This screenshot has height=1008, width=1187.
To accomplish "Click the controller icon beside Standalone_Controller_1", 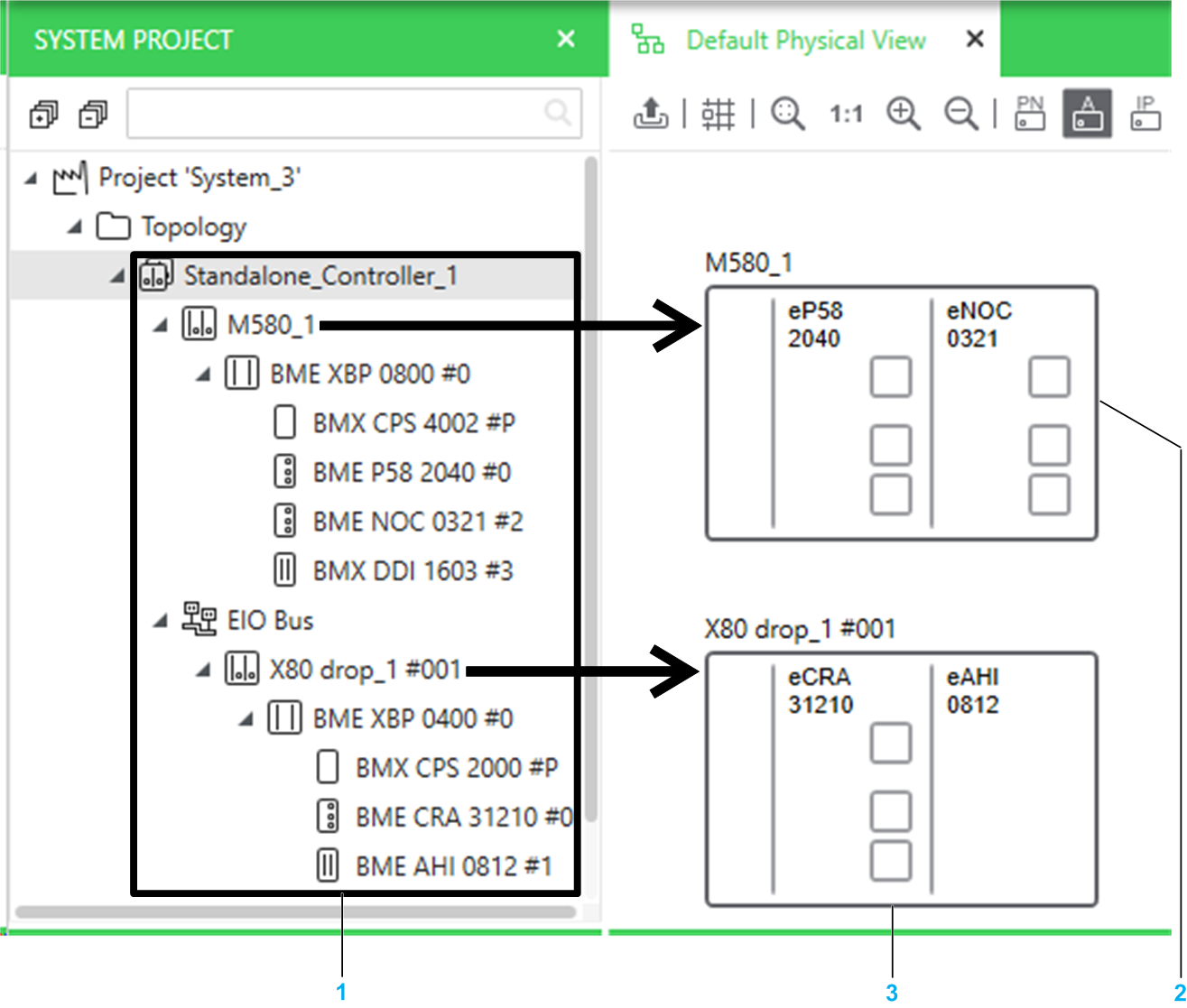I will pyautogui.click(x=156, y=275).
